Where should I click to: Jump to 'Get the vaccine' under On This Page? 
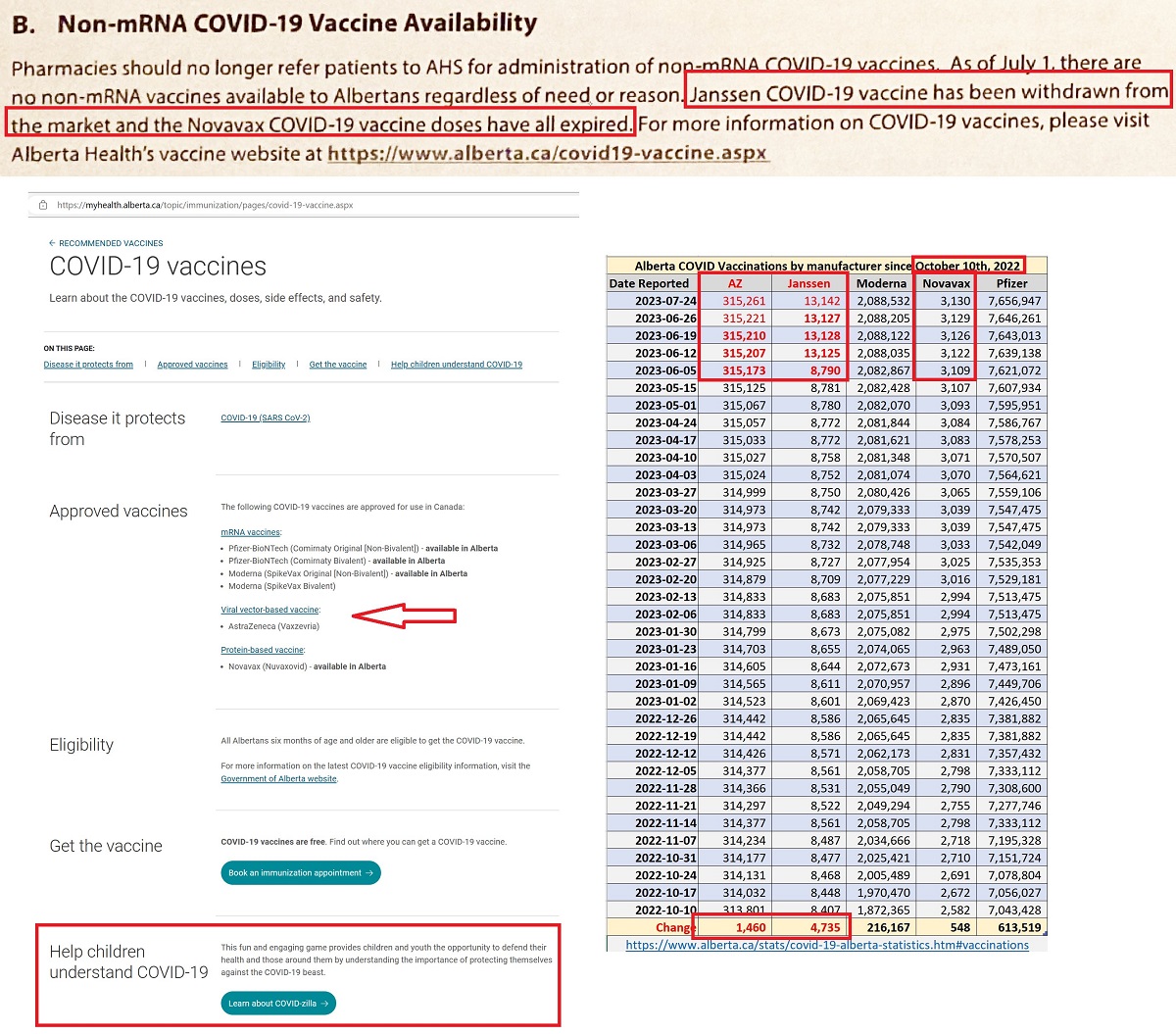[338, 365]
